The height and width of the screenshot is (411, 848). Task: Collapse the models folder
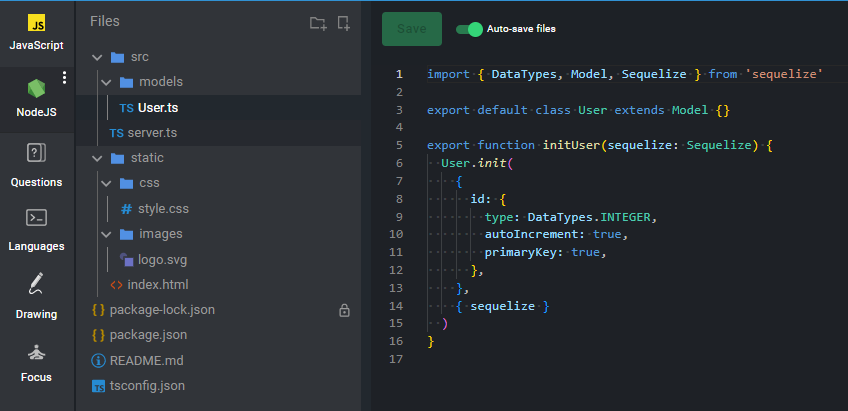click(106, 82)
